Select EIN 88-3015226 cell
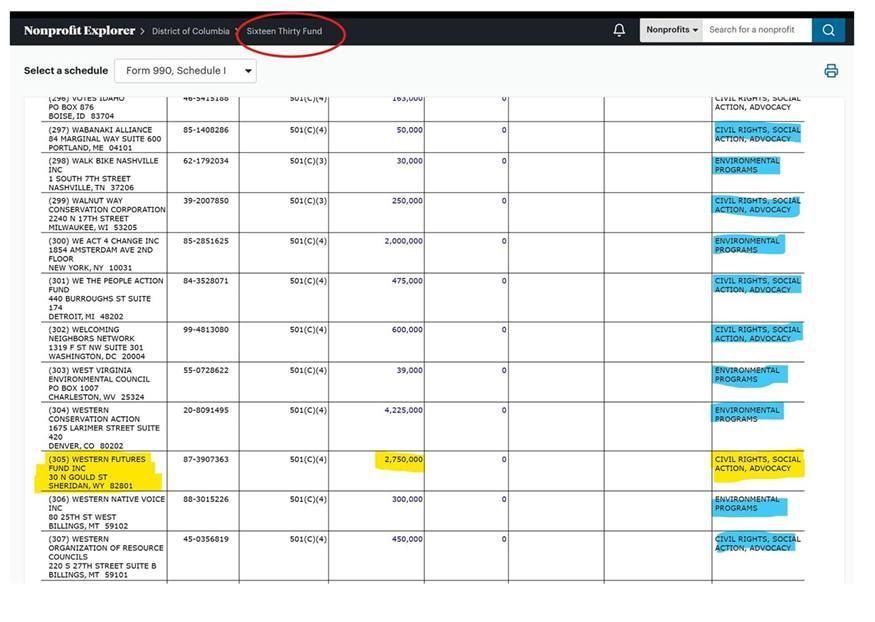The width and height of the screenshot is (875, 622). [x=205, y=499]
